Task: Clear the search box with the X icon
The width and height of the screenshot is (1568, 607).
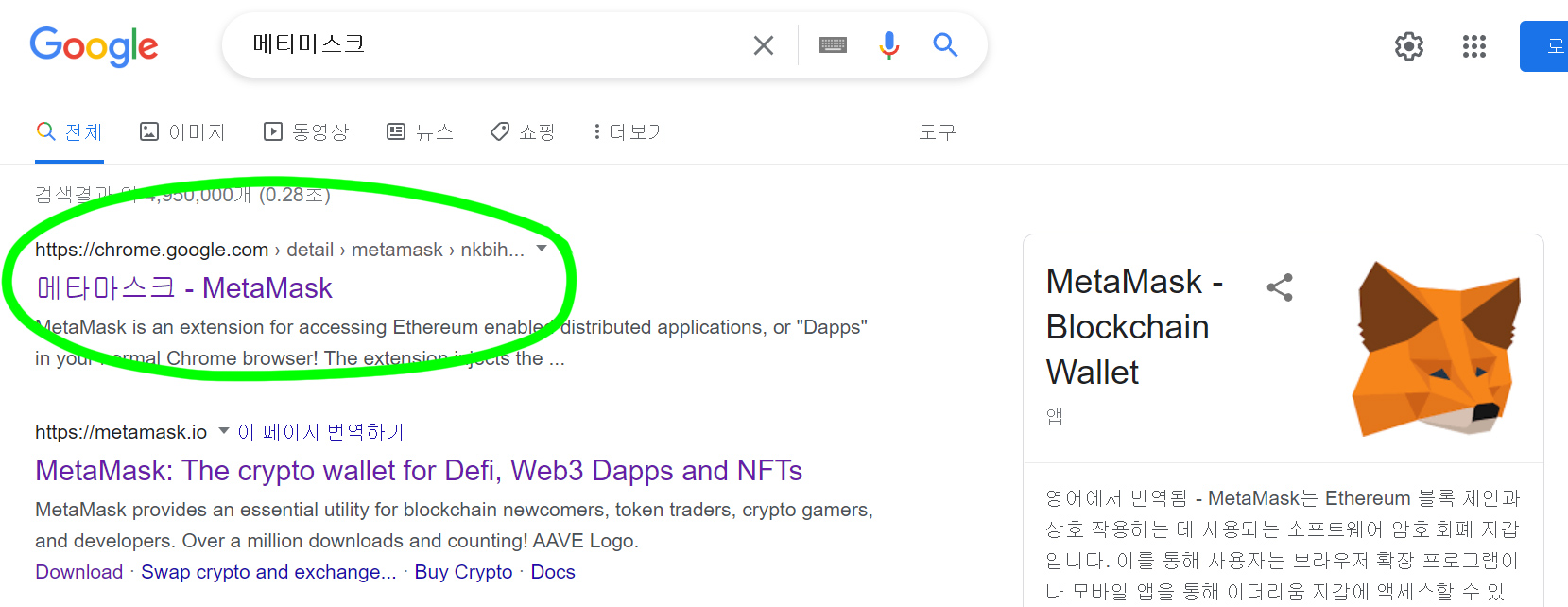Action: point(764,45)
